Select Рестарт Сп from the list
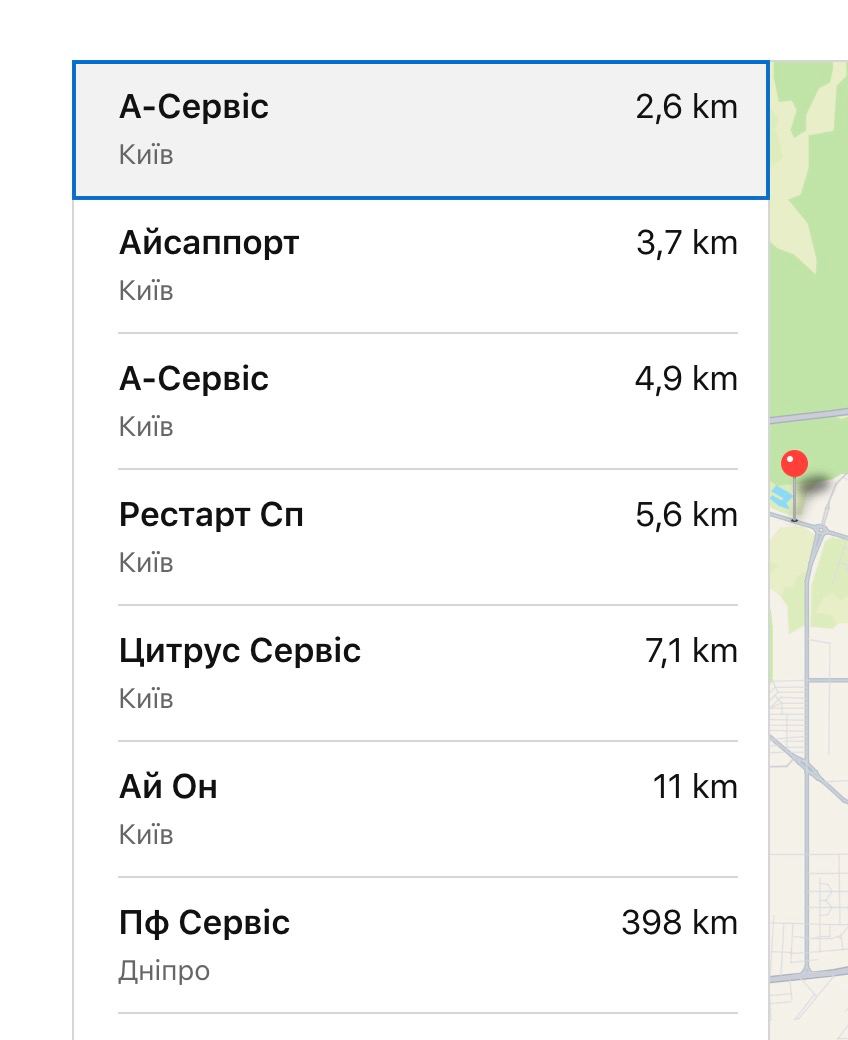The image size is (848, 1040). click(x=420, y=537)
